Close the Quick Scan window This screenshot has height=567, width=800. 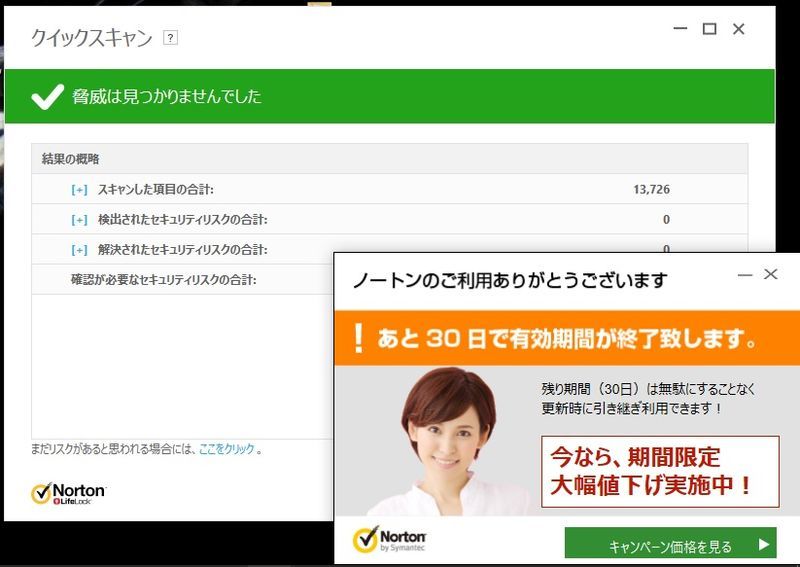pos(738,29)
